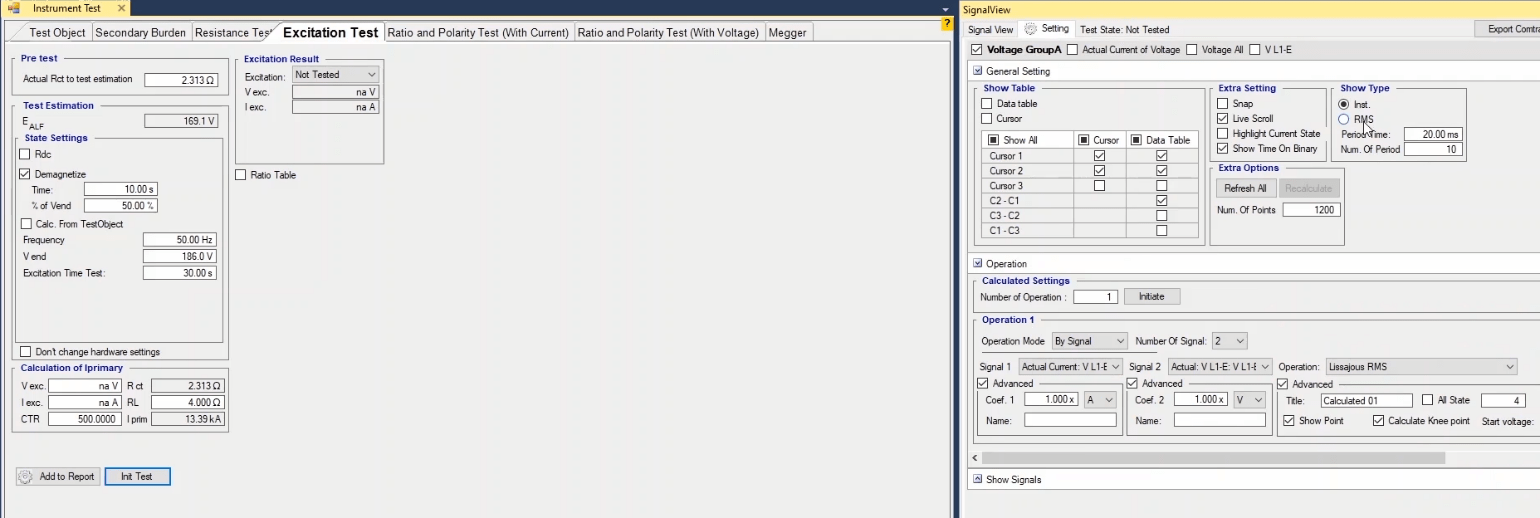
Task: Switch to the Megger tab
Action: (787, 33)
